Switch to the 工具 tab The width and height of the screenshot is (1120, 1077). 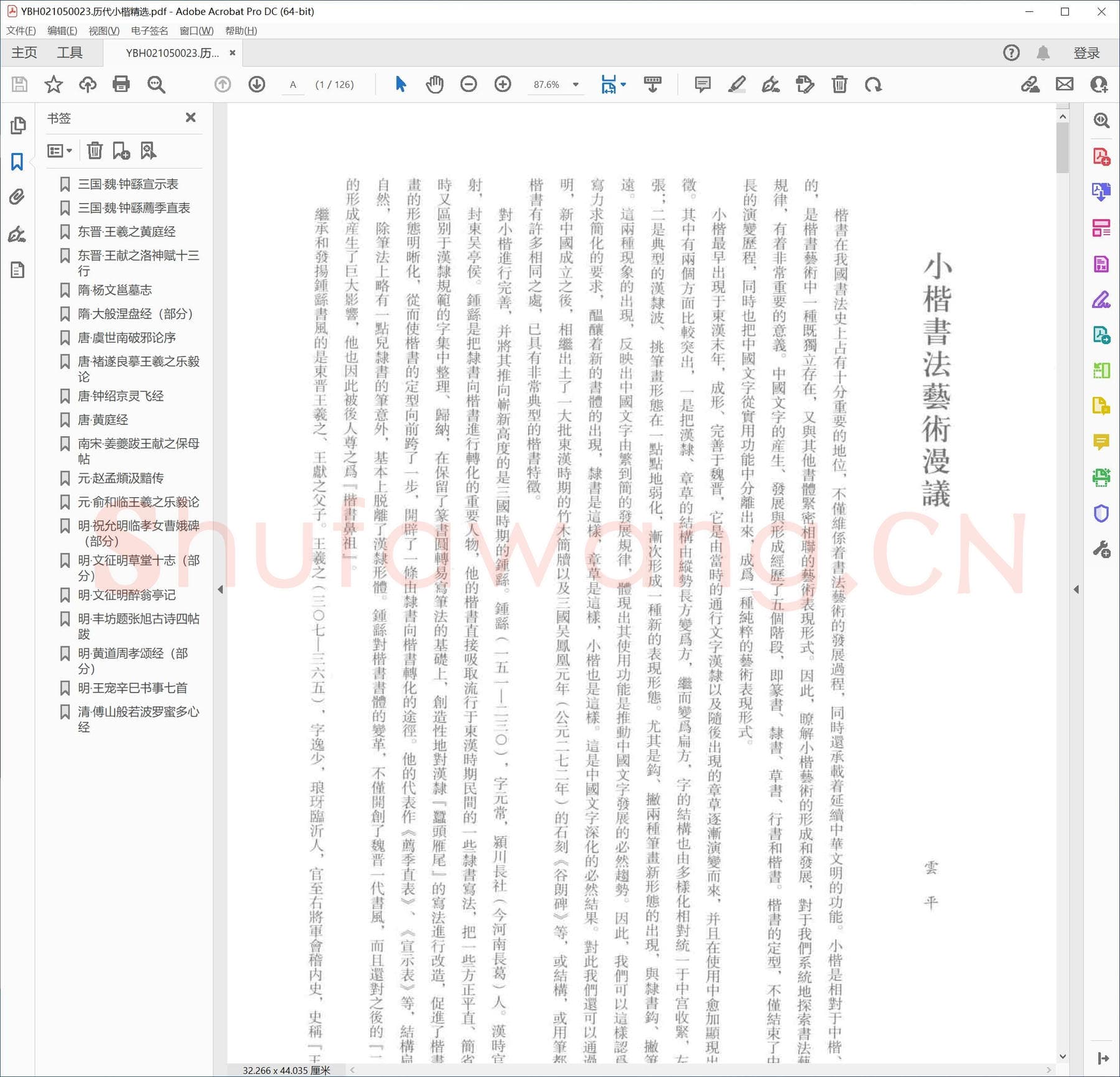click(70, 53)
